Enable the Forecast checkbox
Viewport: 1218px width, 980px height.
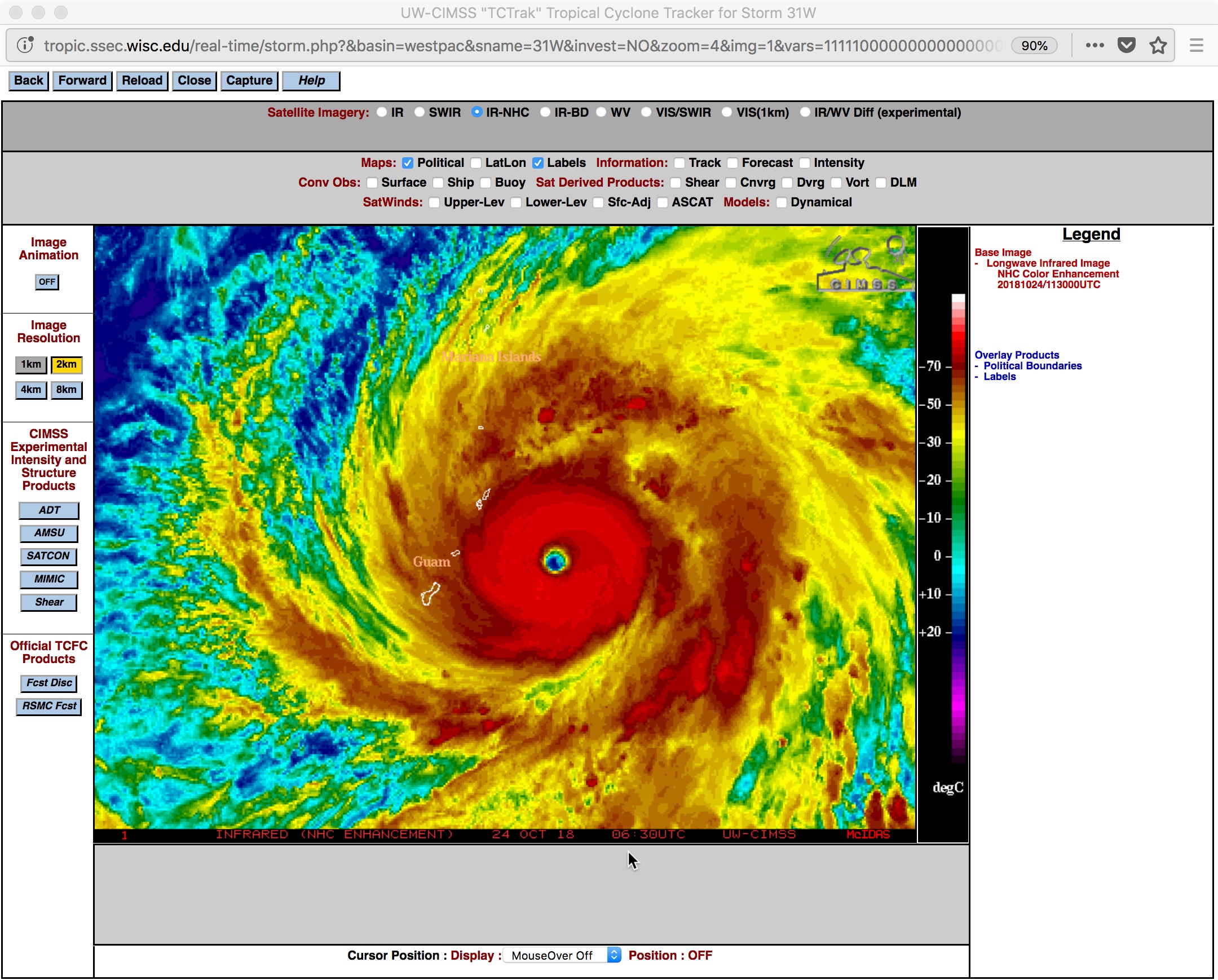pyautogui.click(x=732, y=162)
